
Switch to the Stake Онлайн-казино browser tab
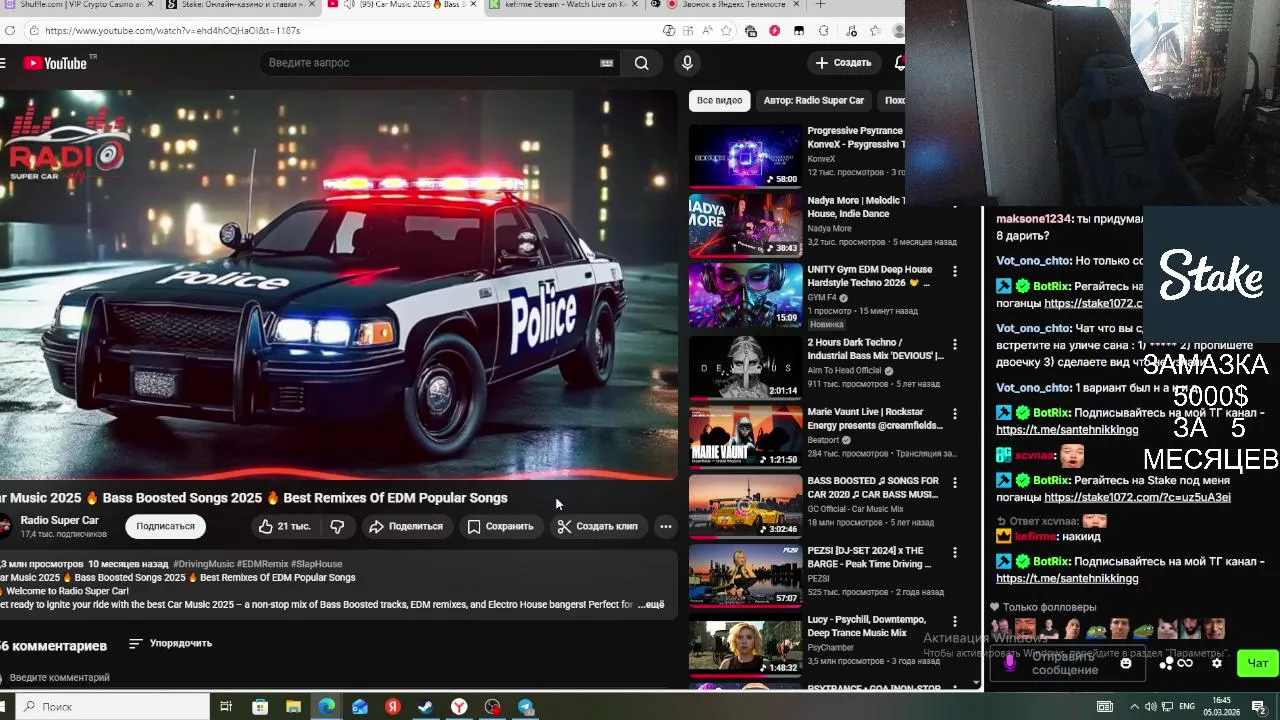[x=240, y=5]
